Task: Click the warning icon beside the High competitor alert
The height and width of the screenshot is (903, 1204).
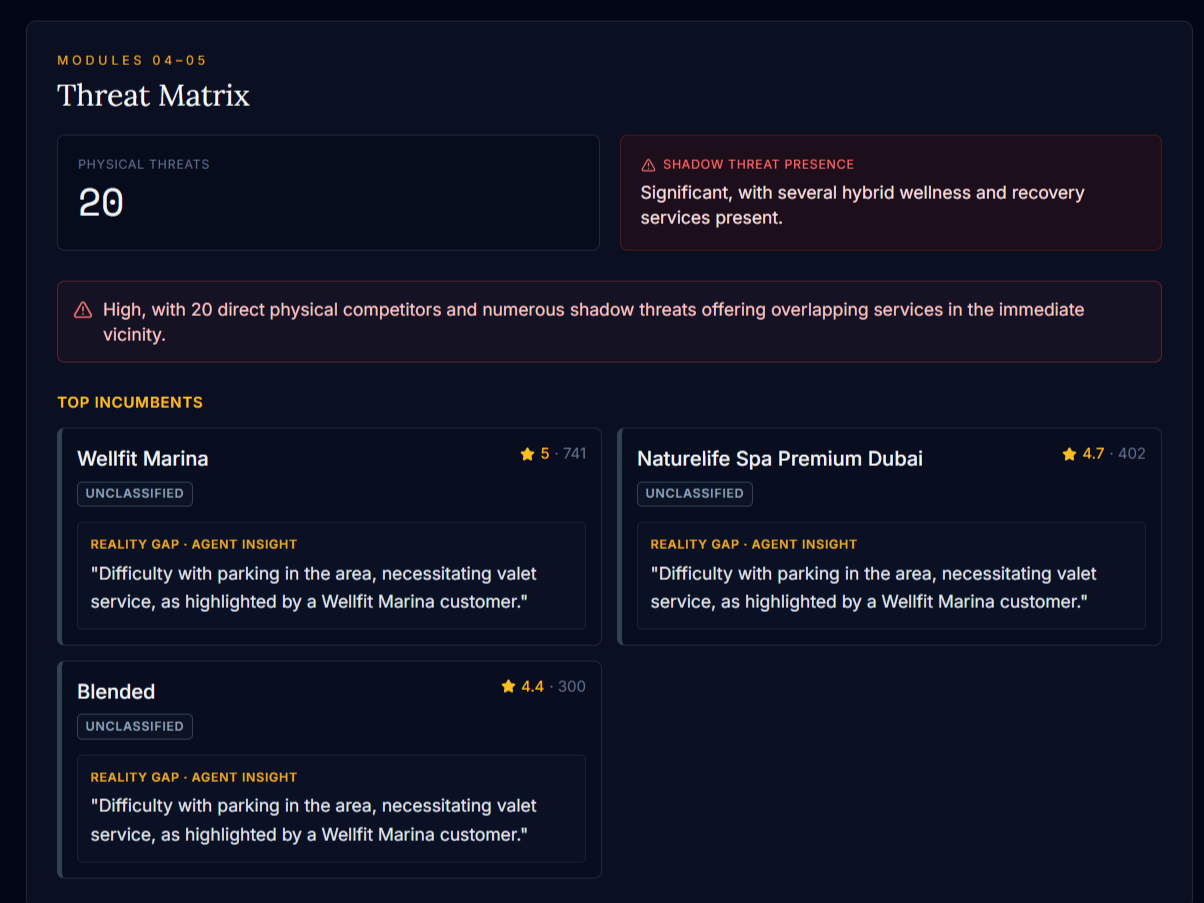Action: [x=83, y=310]
